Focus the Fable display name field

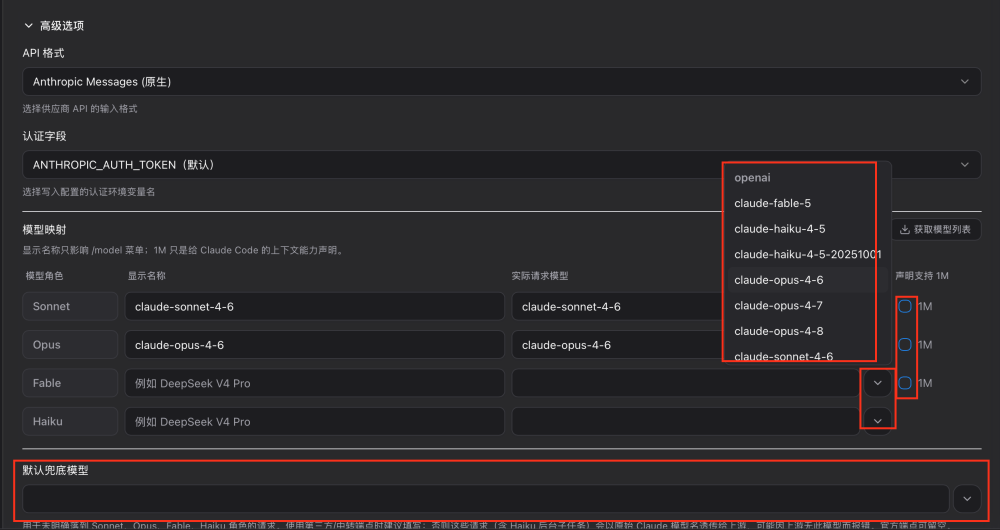click(x=314, y=383)
